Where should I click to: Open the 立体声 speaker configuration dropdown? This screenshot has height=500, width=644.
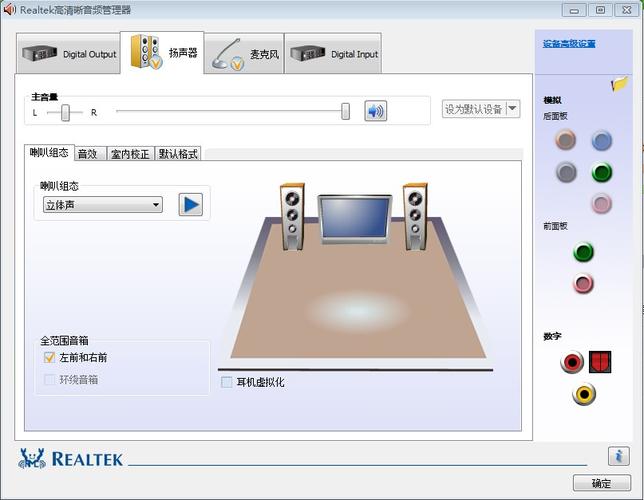click(103, 205)
